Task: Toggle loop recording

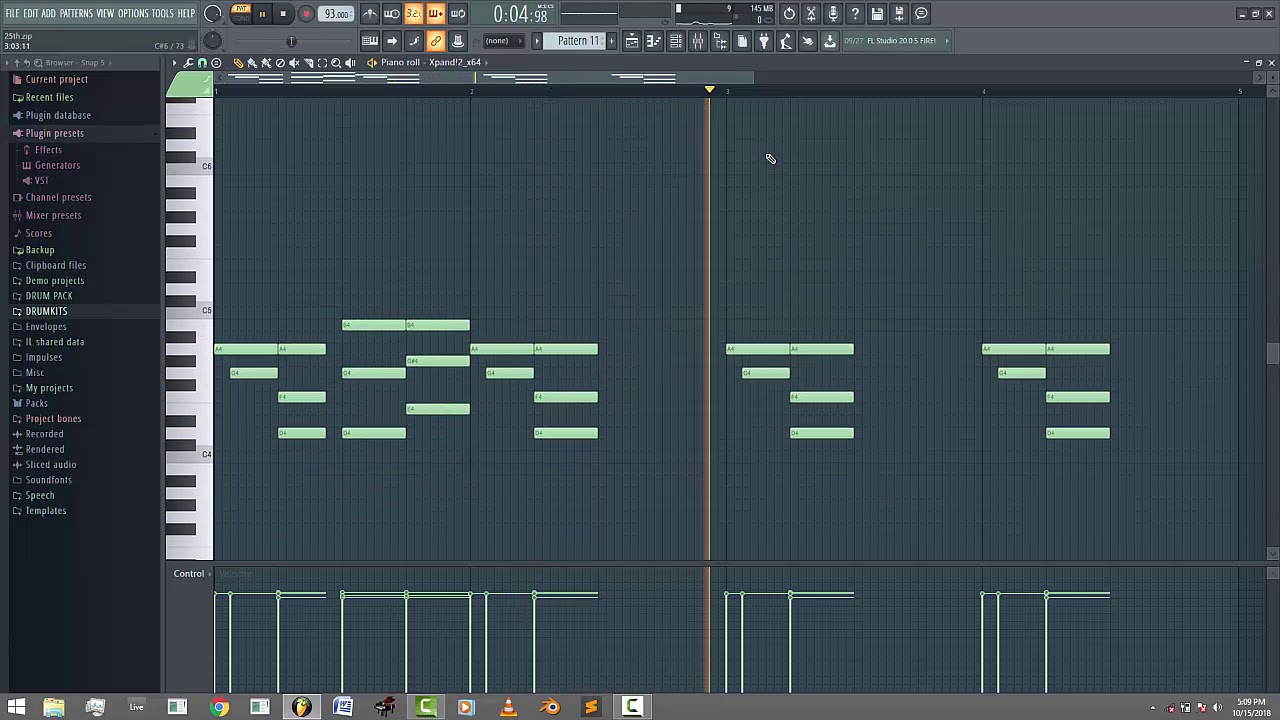Action: click(458, 13)
